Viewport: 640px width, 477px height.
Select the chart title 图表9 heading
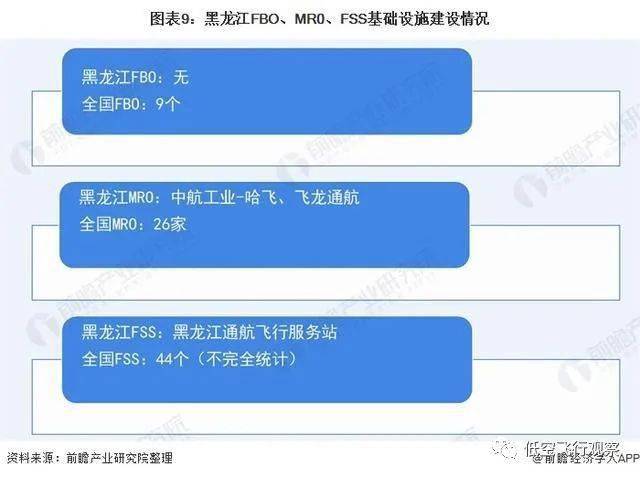320,19
